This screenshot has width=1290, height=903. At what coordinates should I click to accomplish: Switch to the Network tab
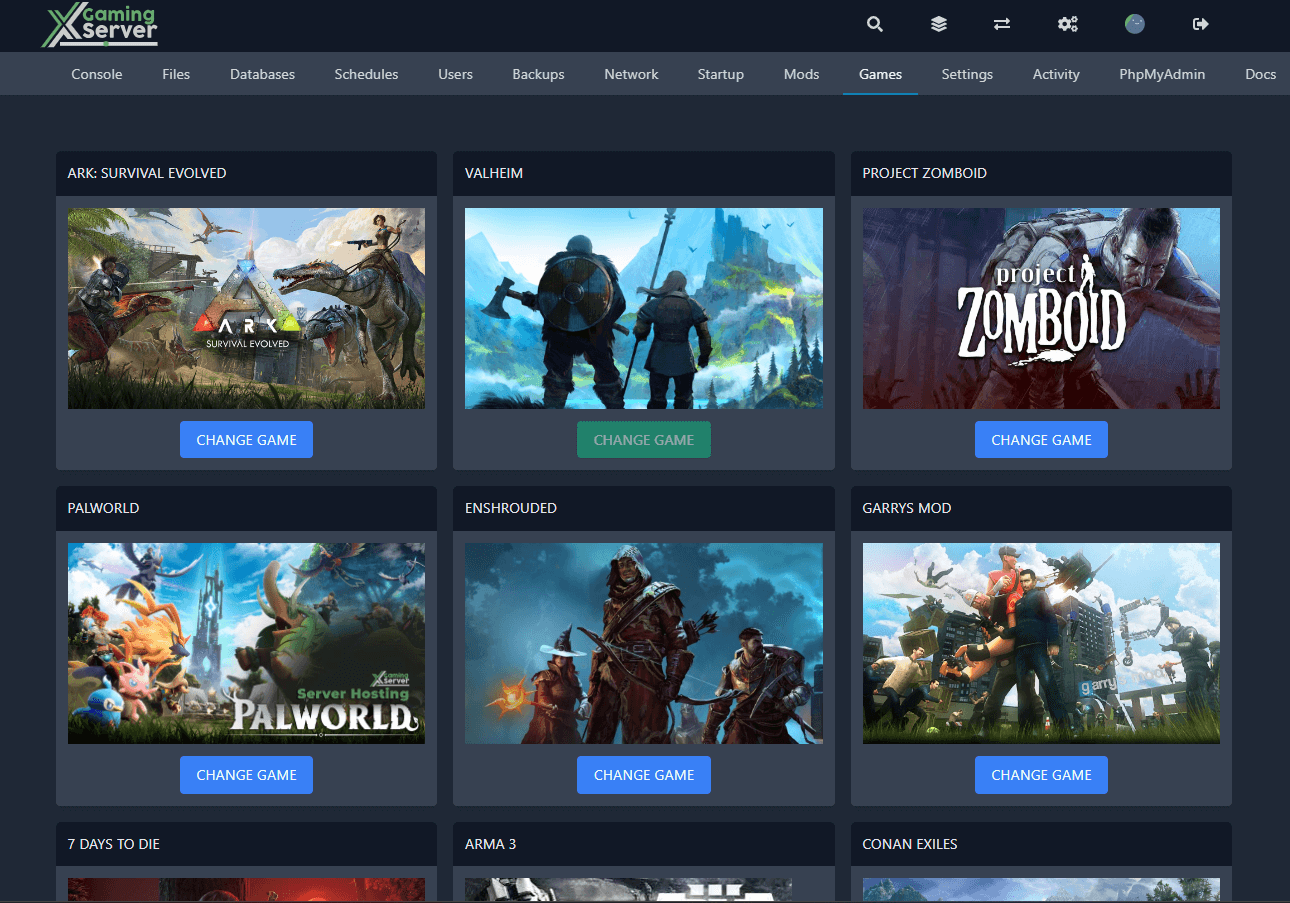631,74
